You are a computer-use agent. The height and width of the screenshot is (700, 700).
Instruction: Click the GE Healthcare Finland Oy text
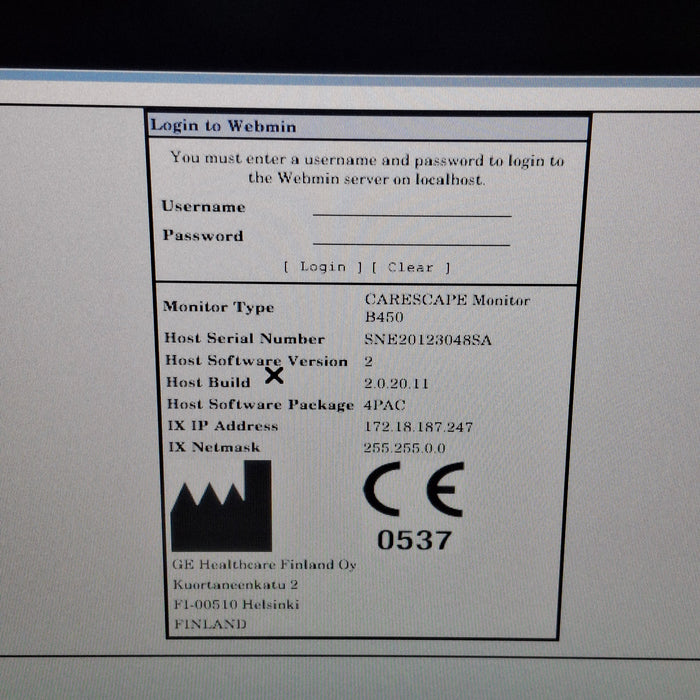[264, 565]
